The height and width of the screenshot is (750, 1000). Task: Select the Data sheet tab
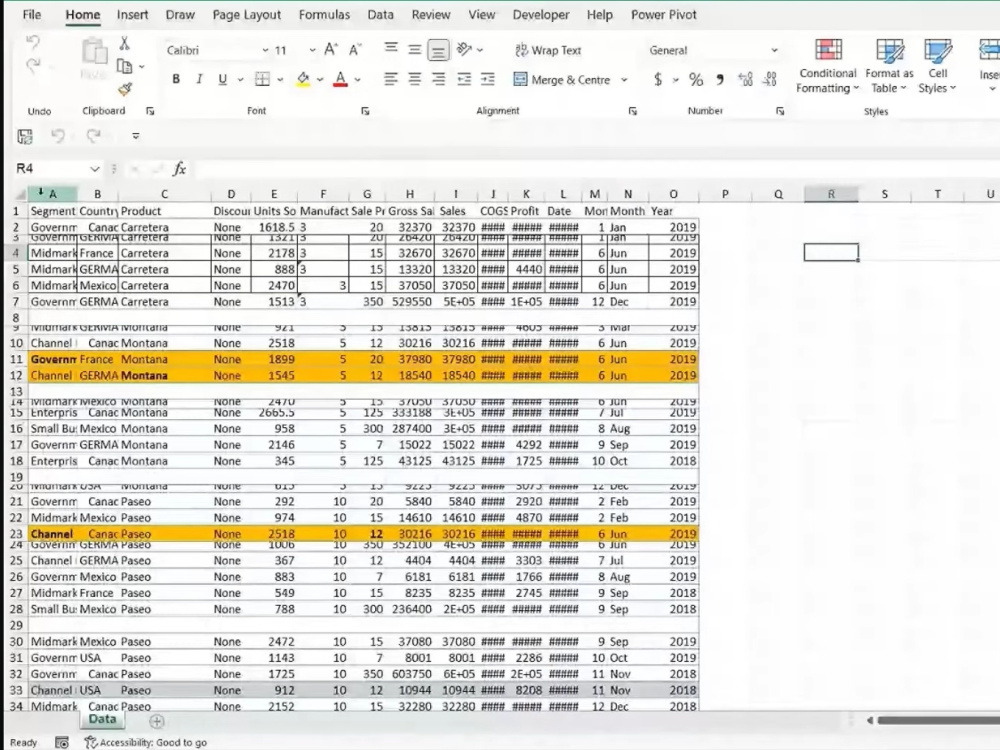click(102, 719)
